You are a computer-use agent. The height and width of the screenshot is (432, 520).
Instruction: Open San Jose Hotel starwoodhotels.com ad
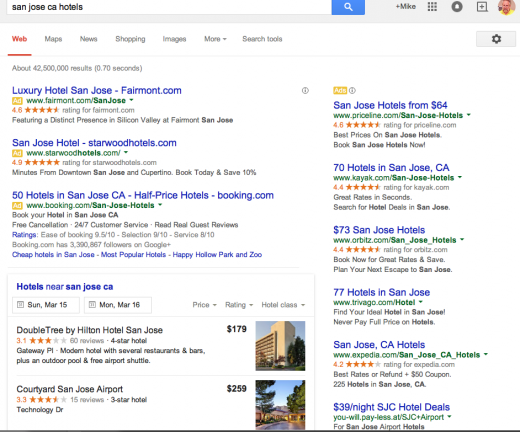94,143
